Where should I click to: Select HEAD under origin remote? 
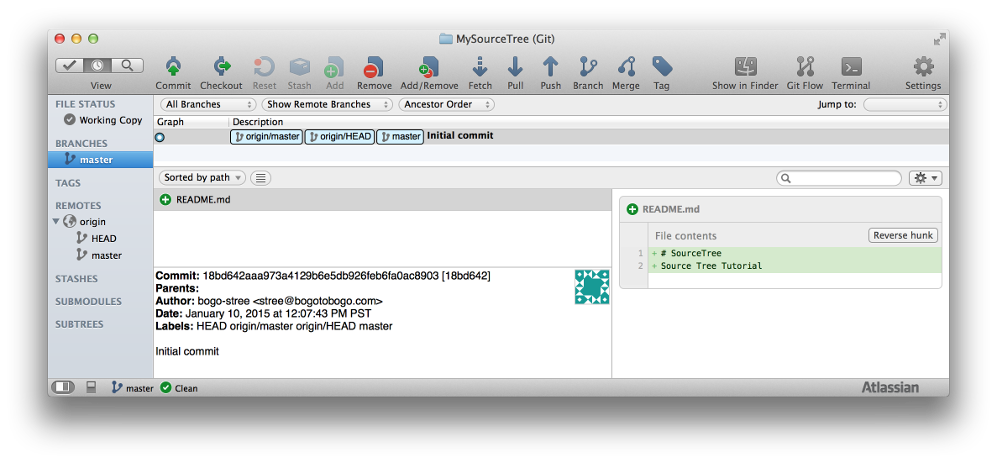97,238
